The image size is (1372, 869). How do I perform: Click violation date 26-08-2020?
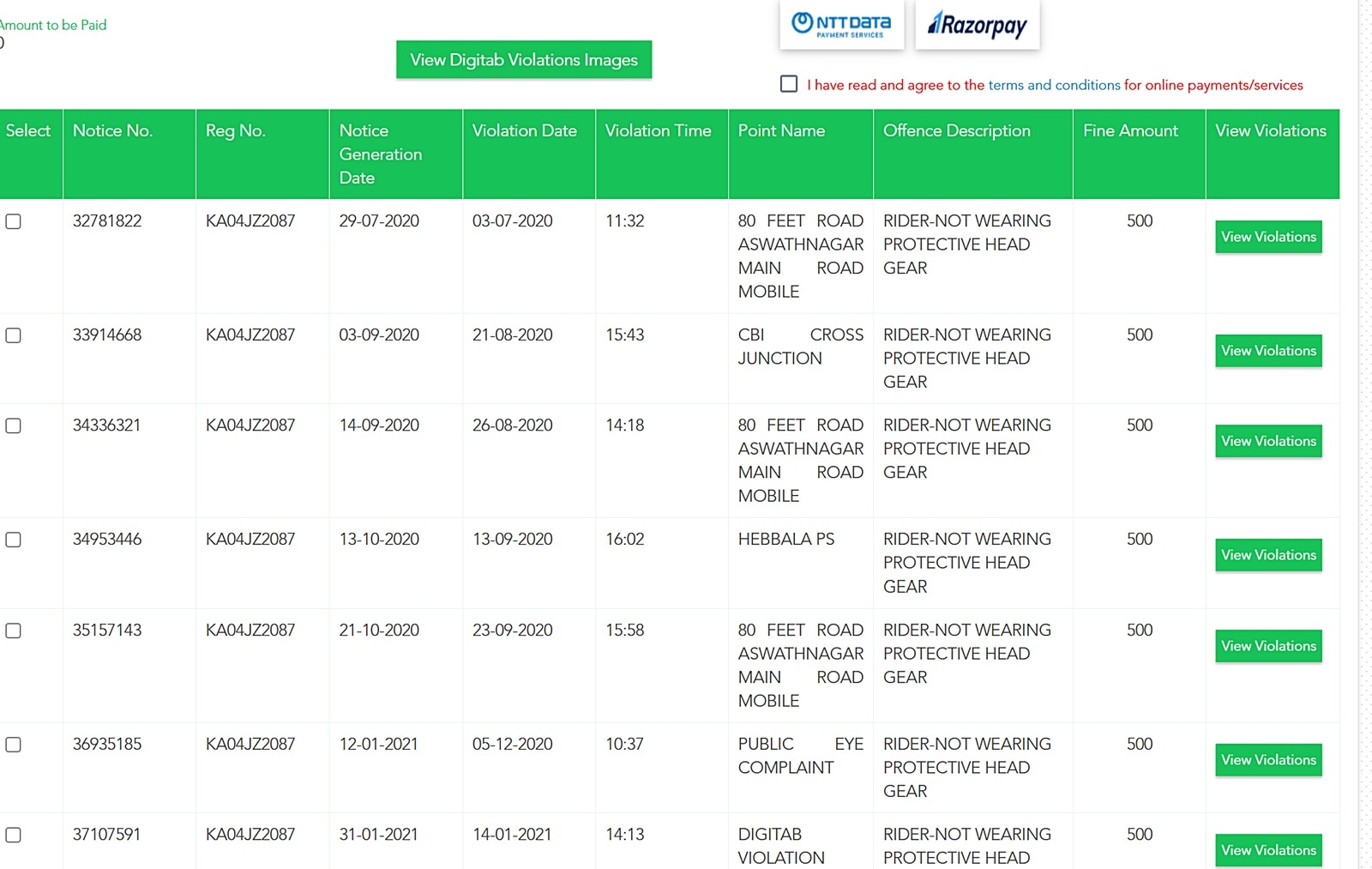point(512,425)
